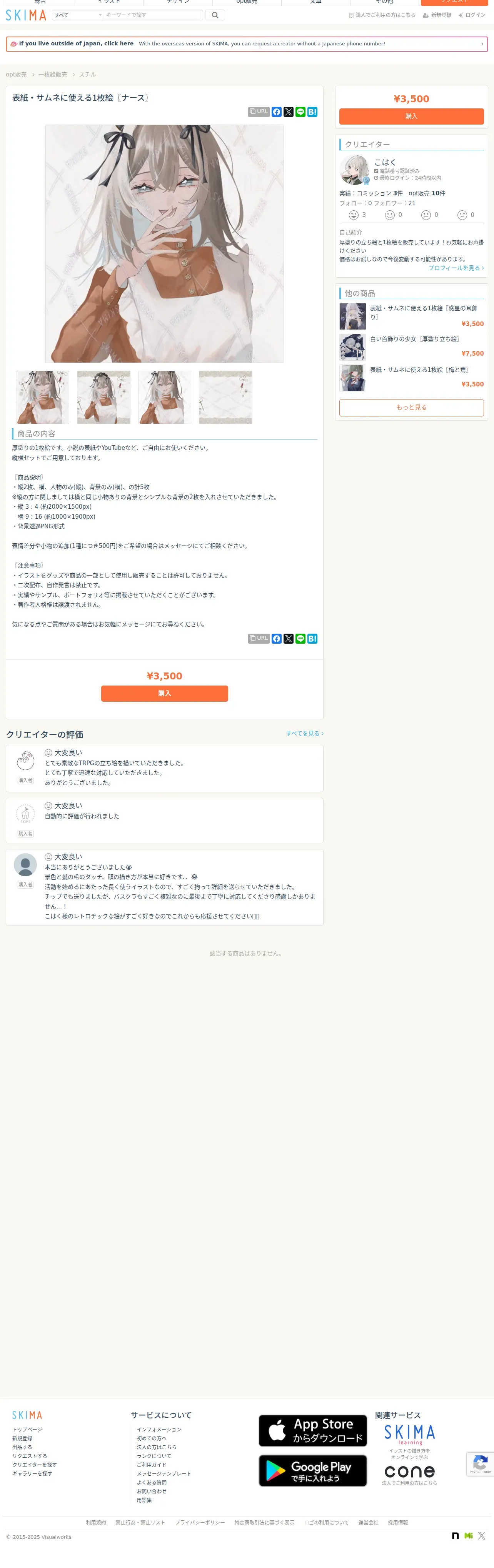Share via LINE from top share row
The image size is (494, 1568).
pos(300,112)
